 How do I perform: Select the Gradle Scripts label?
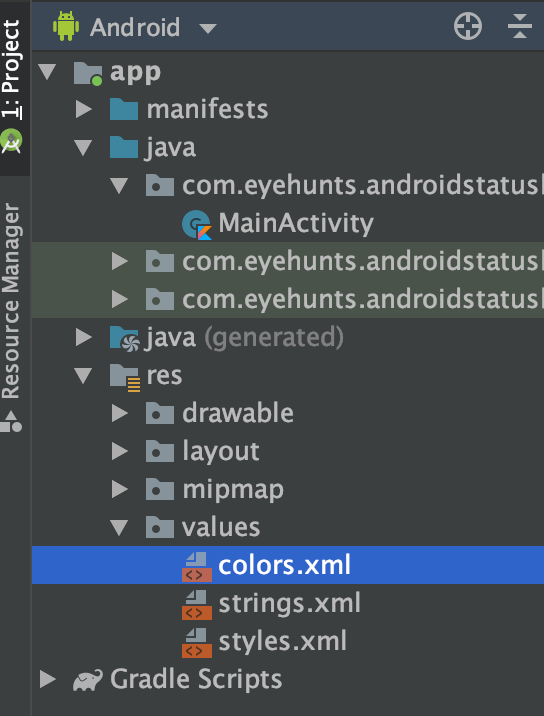(x=196, y=679)
